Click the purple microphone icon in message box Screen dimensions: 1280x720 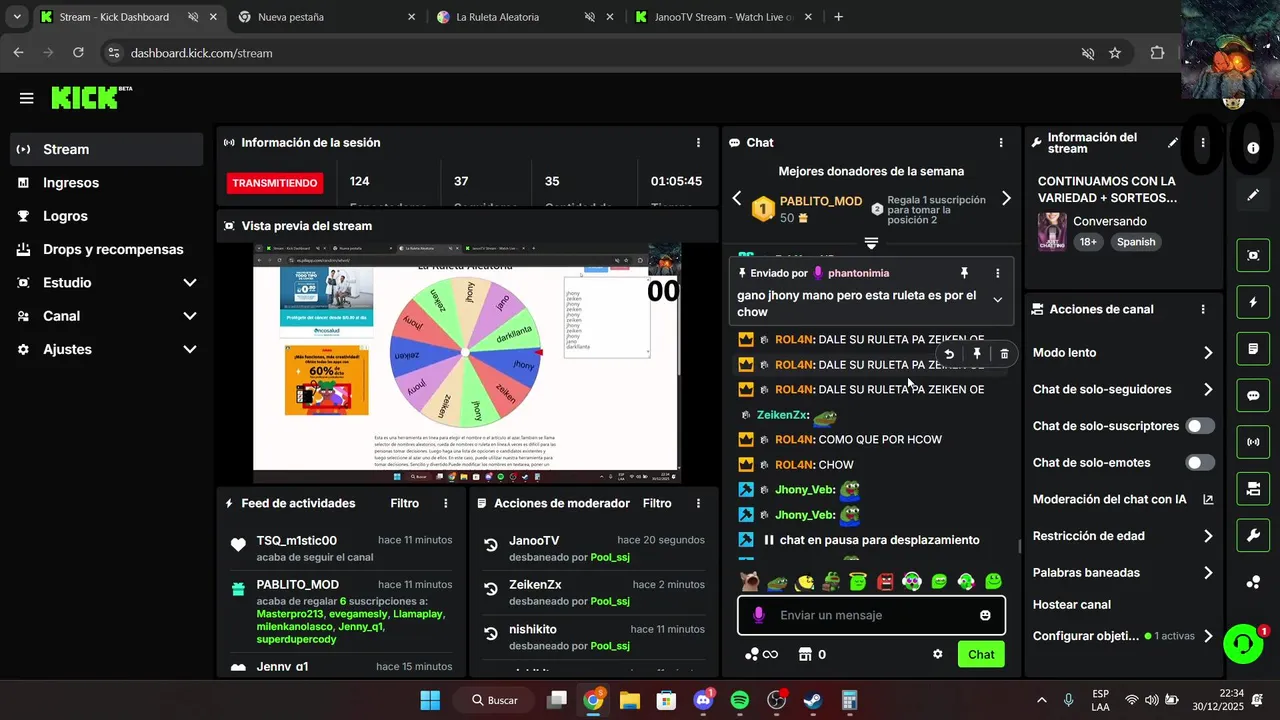point(758,615)
